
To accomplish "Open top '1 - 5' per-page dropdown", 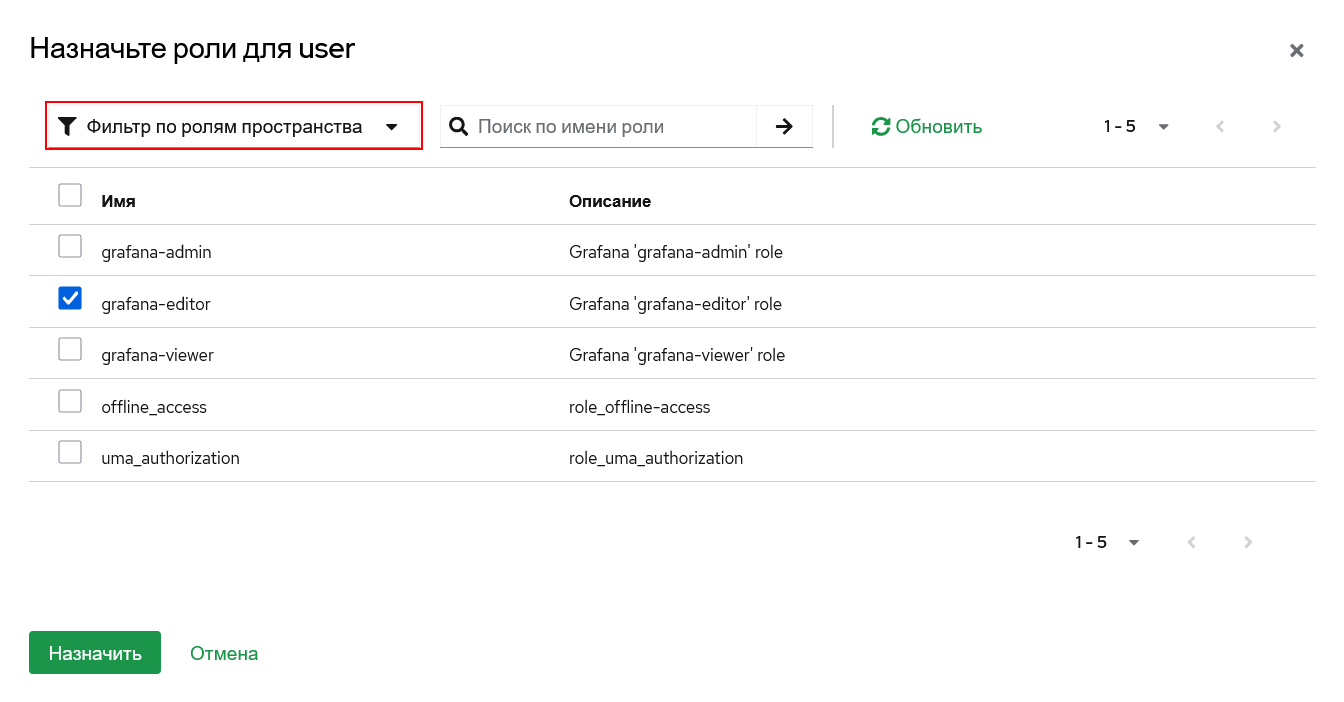I will pos(1137,127).
